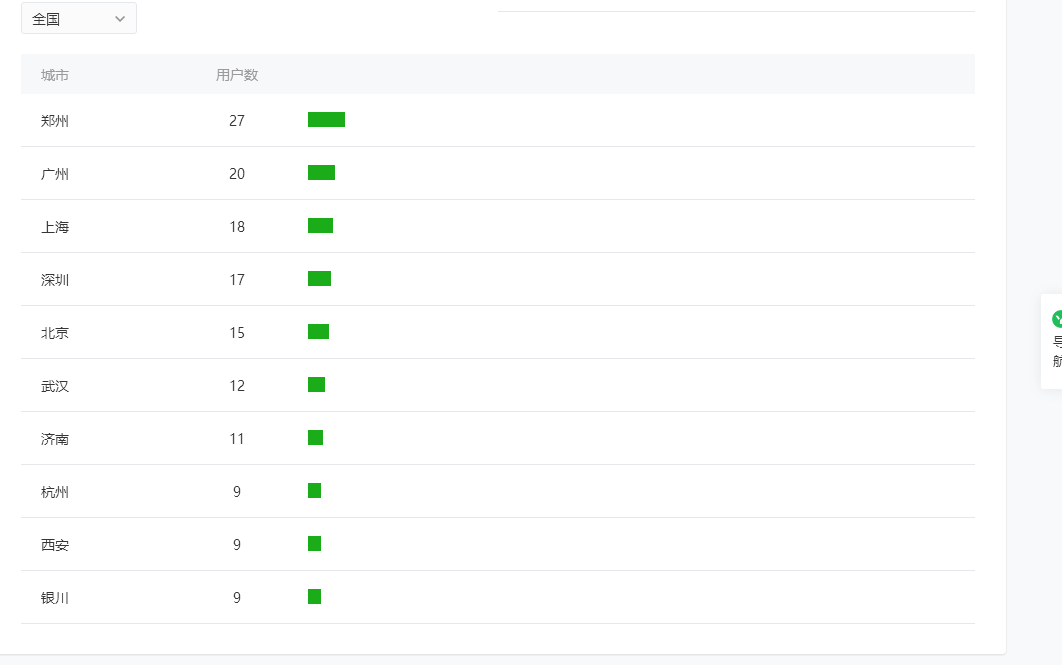
Task: Click the green bar in 西安 row
Action: point(314,544)
